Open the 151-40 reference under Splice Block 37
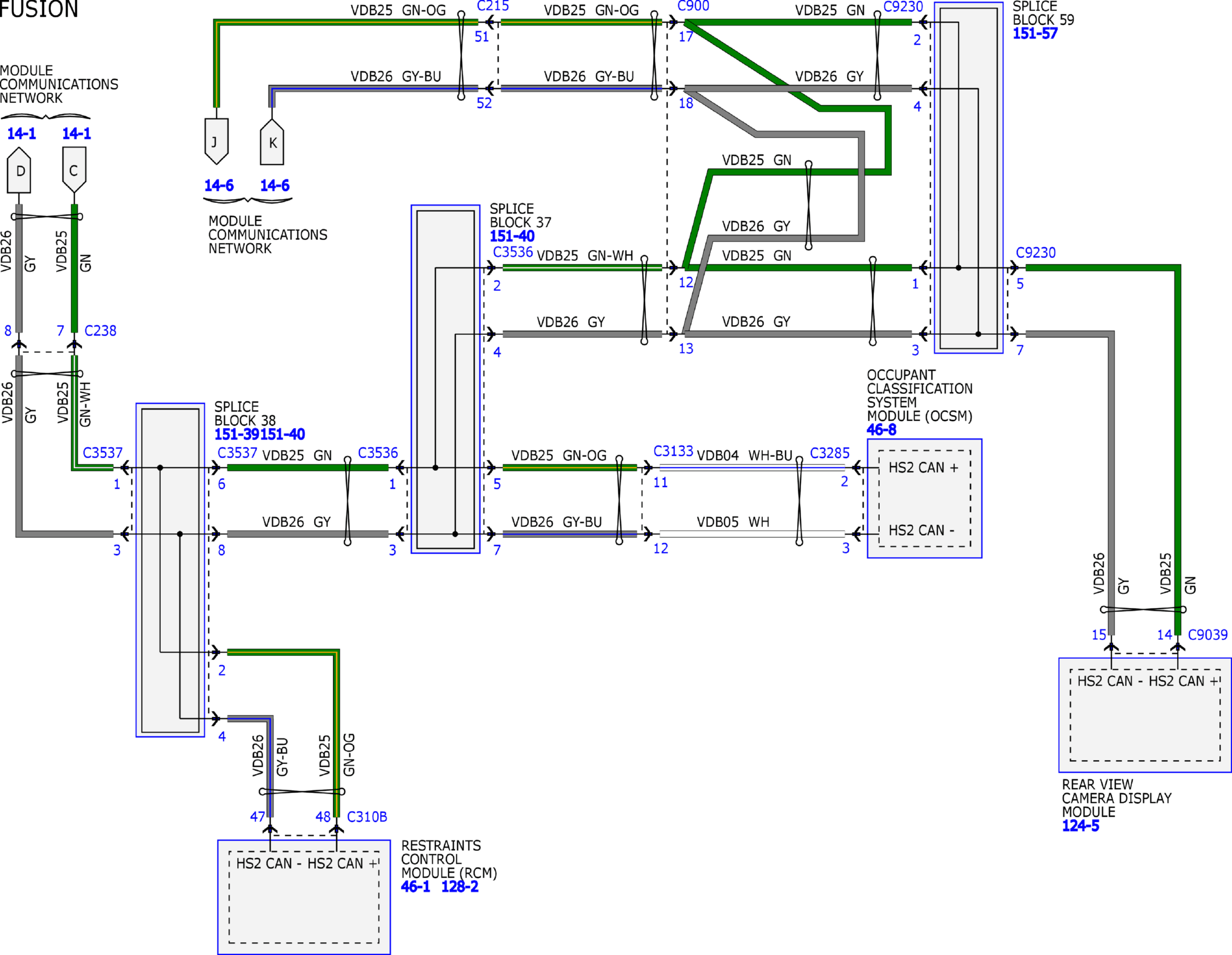The height and width of the screenshot is (955, 1232). (x=512, y=236)
